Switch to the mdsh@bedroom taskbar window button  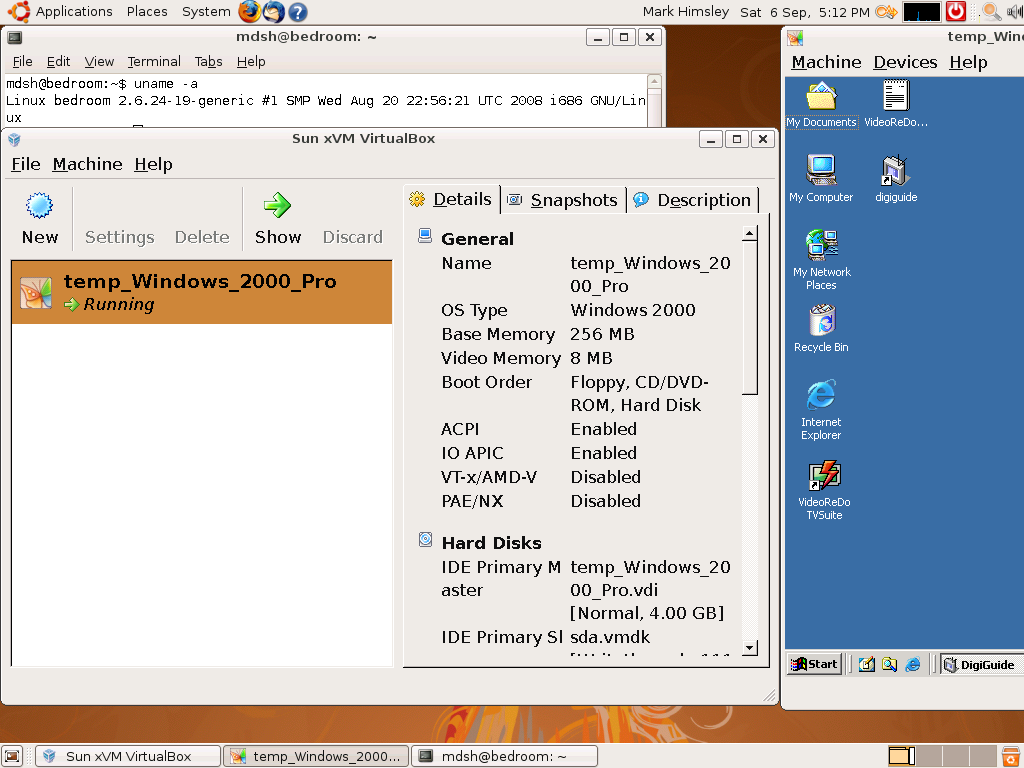(504, 756)
